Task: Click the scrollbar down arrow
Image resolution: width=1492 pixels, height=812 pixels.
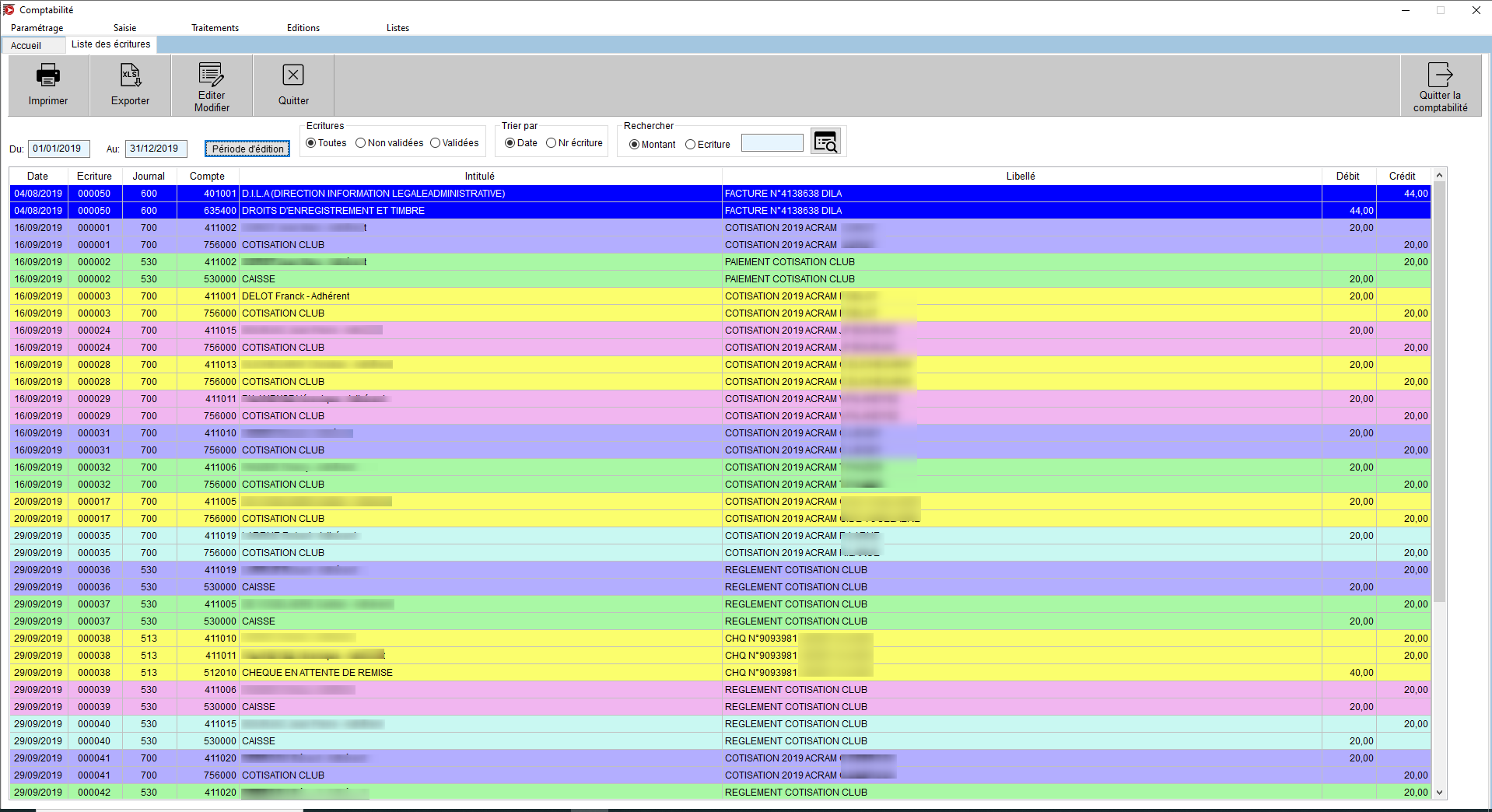Action: [x=1439, y=793]
